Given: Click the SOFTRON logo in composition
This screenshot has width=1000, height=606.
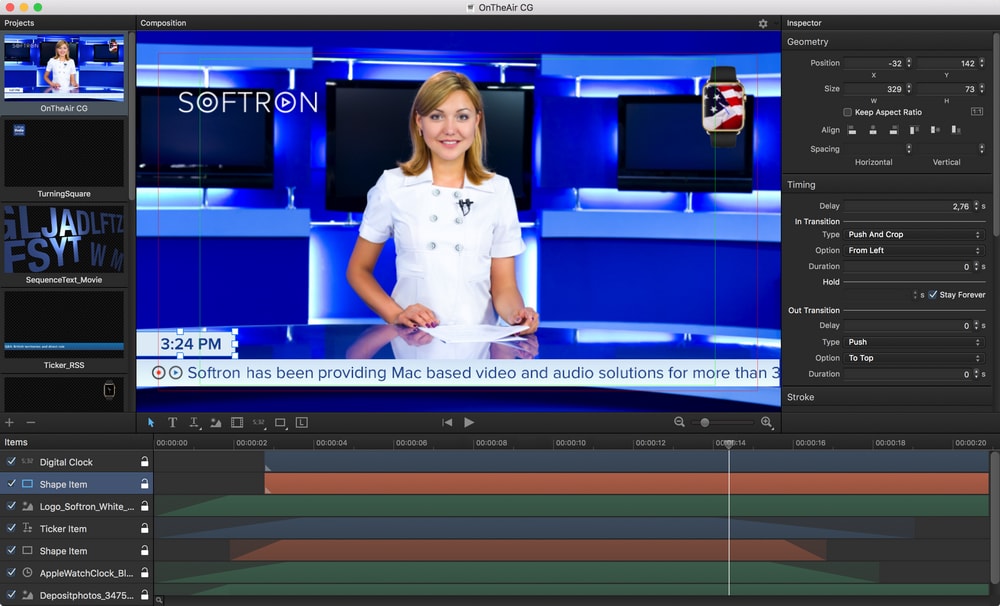Looking at the screenshot, I should tap(248, 102).
